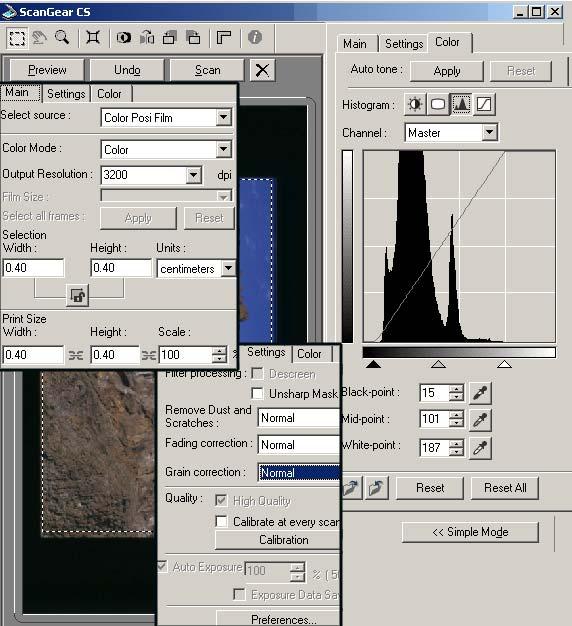The height and width of the screenshot is (626, 572).
Task: Open the information icon
Action: point(255,38)
